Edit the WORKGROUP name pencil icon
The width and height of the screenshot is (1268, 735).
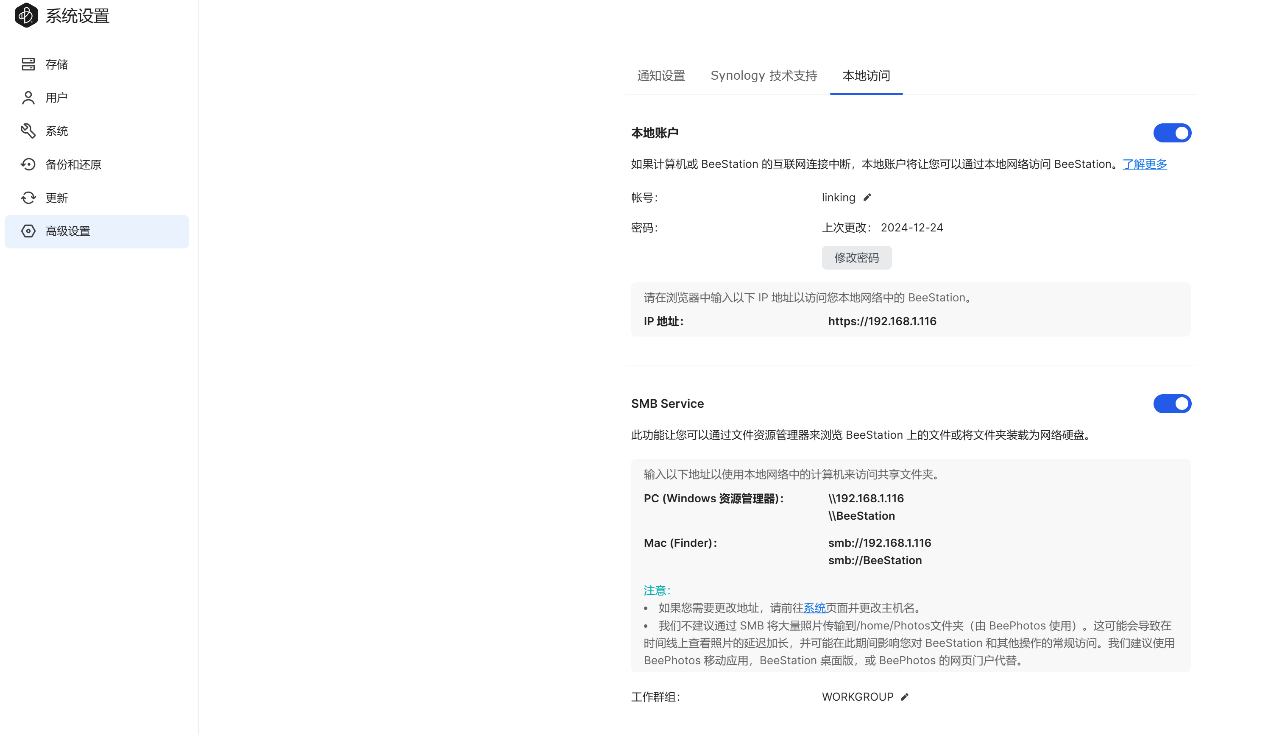point(904,697)
